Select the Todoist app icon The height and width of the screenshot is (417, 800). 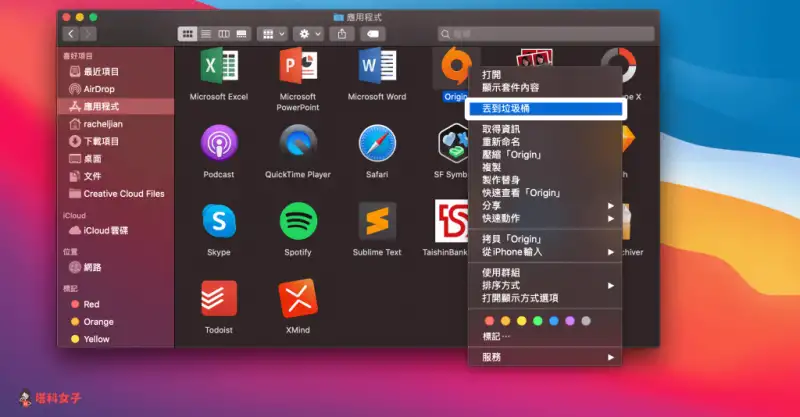pos(219,299)
